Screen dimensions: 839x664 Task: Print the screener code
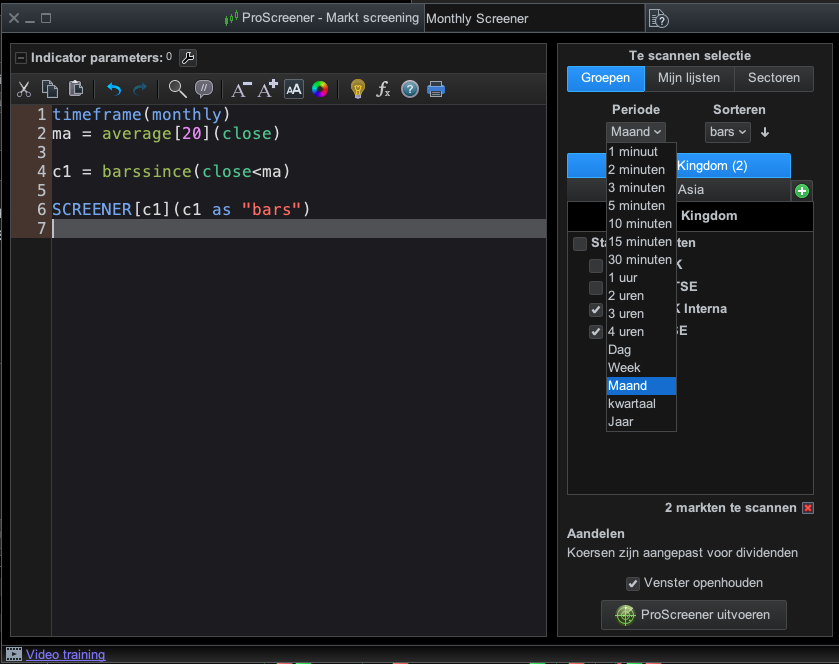tap(436, 90)
